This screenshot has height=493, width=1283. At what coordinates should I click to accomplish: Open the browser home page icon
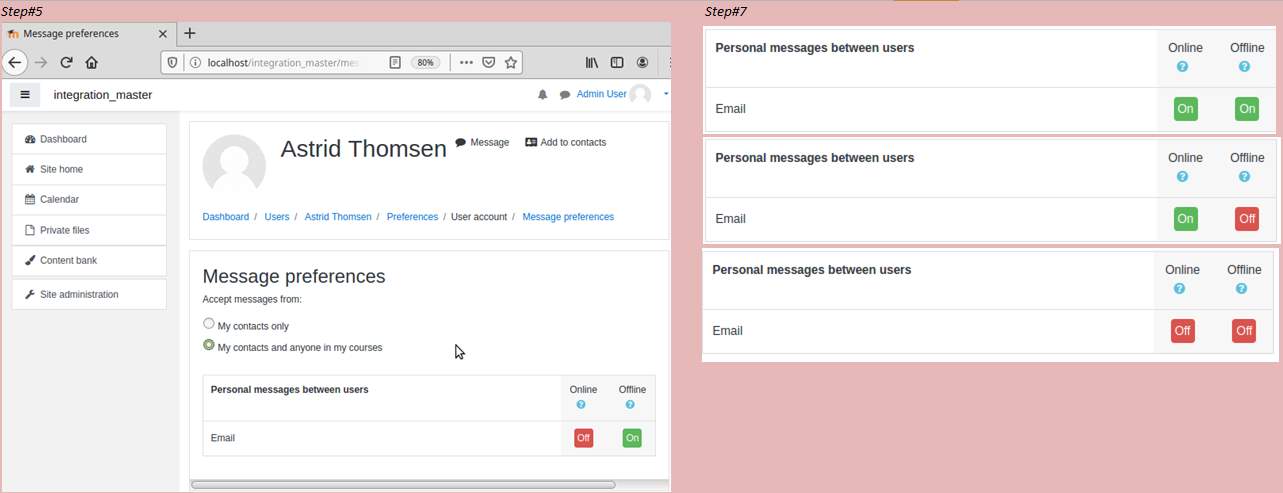pos(91,62)
